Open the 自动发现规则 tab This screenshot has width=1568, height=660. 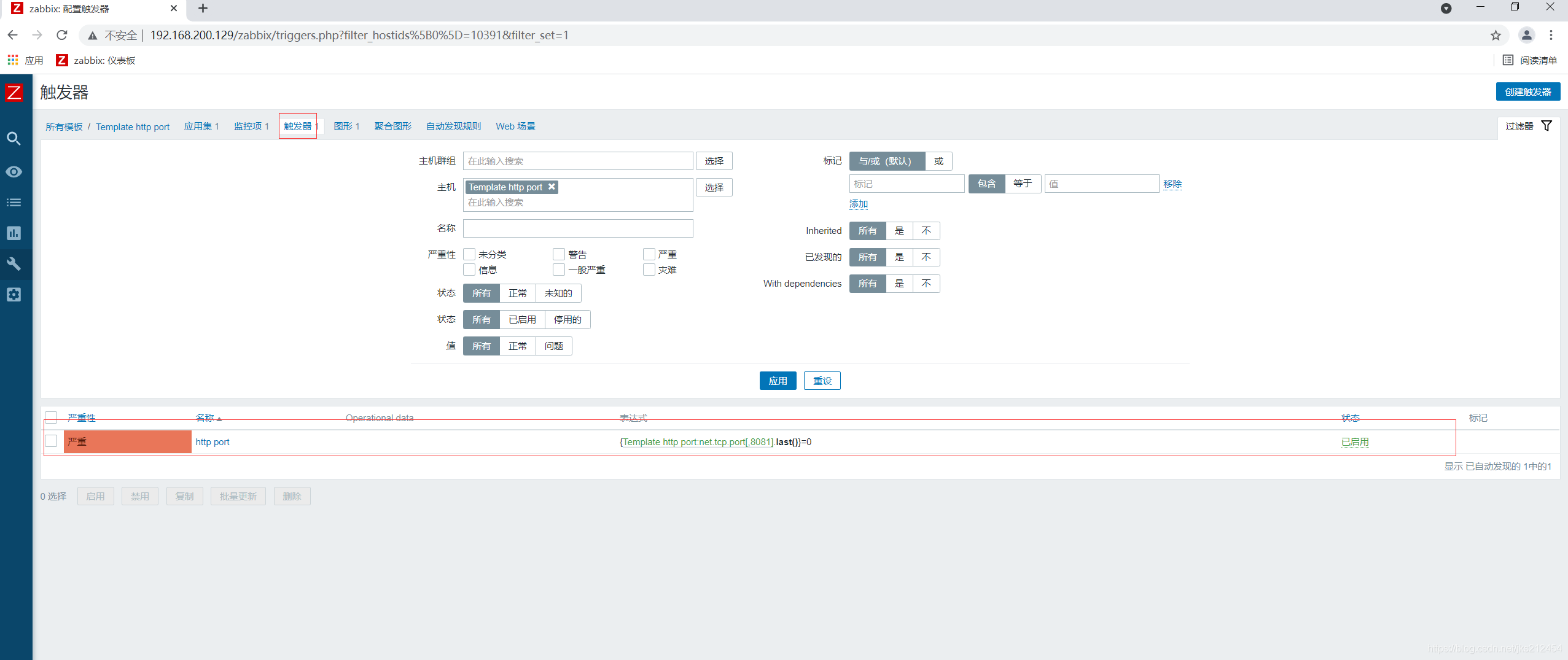pyautogui.click(x=454, y=126)
